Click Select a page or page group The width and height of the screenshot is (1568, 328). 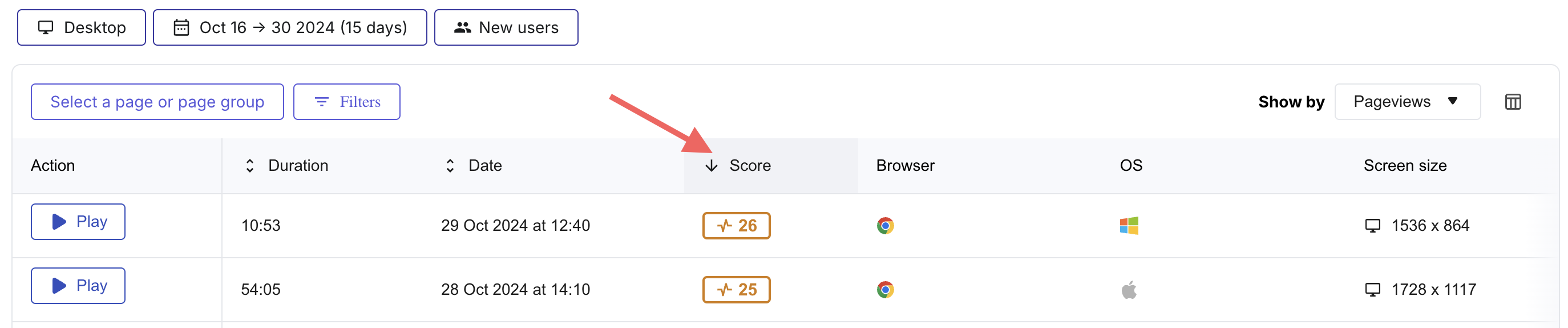click(157, 102)
